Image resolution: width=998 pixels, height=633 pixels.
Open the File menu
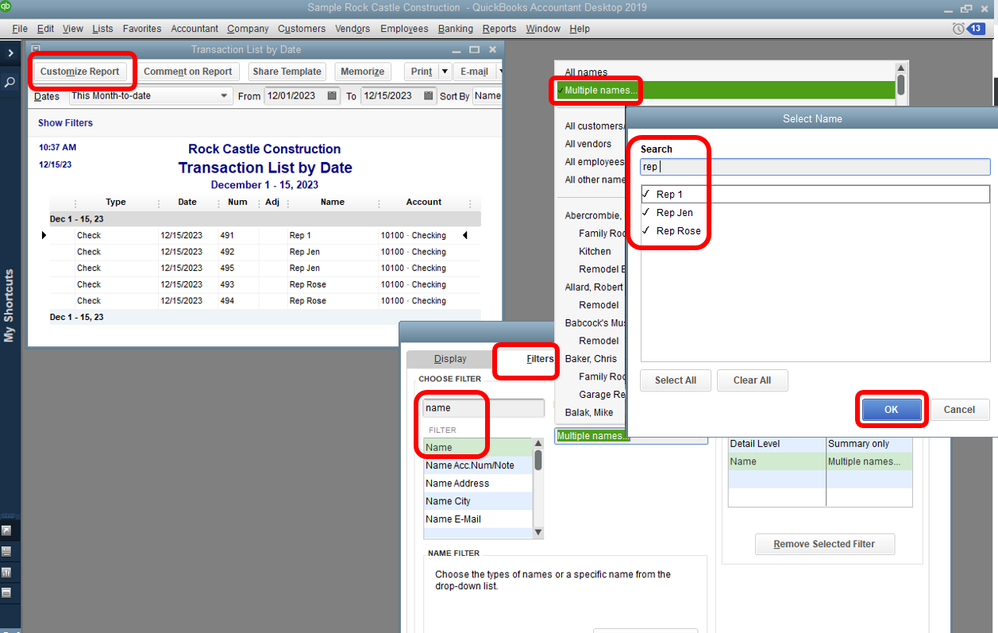[20, 29]
